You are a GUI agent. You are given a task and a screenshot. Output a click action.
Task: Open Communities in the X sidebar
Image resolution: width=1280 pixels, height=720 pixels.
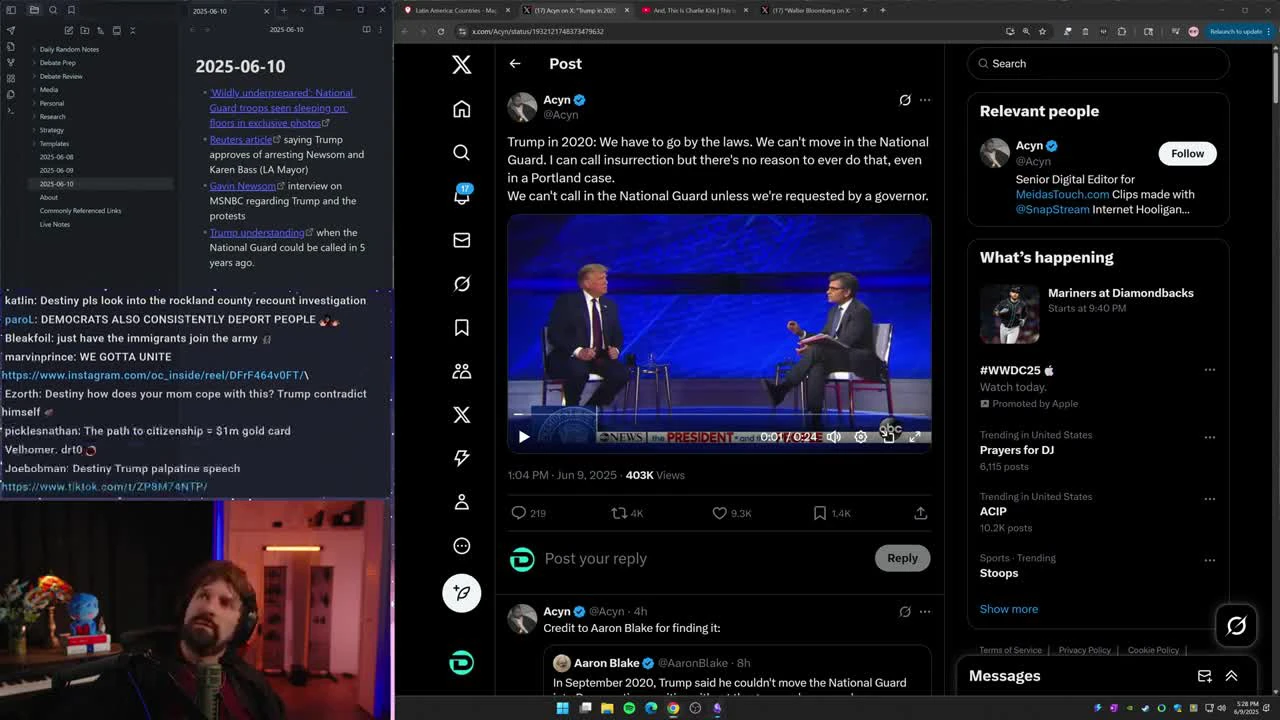coord(461,371)
